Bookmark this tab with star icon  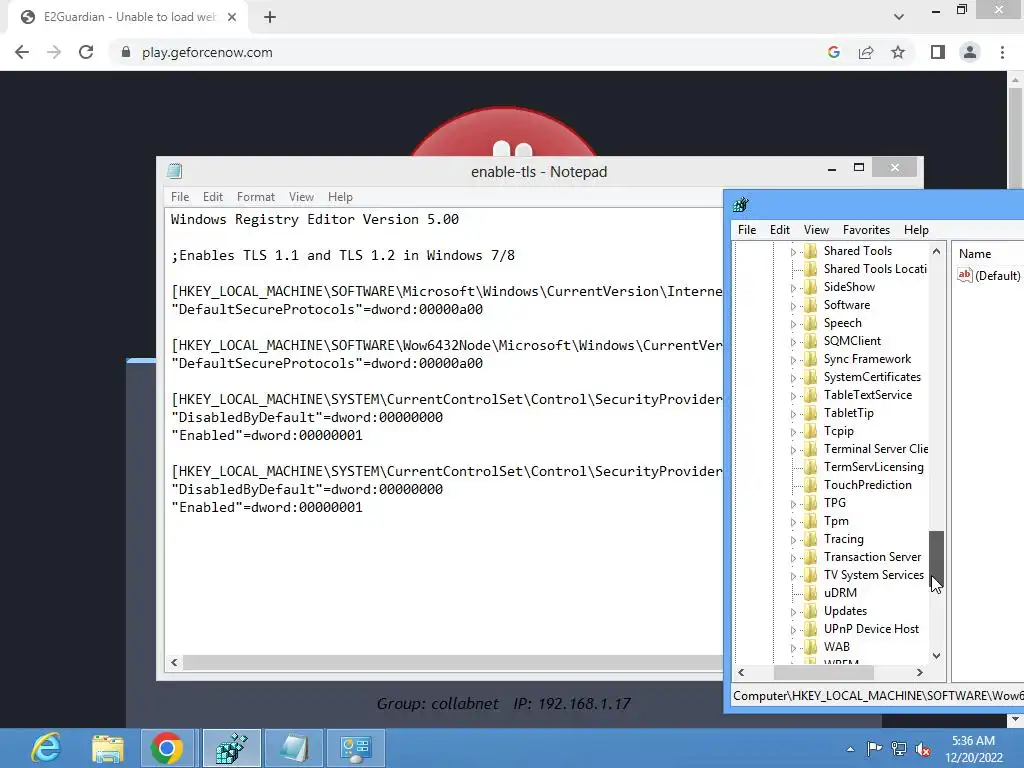[x=898, y=52]
